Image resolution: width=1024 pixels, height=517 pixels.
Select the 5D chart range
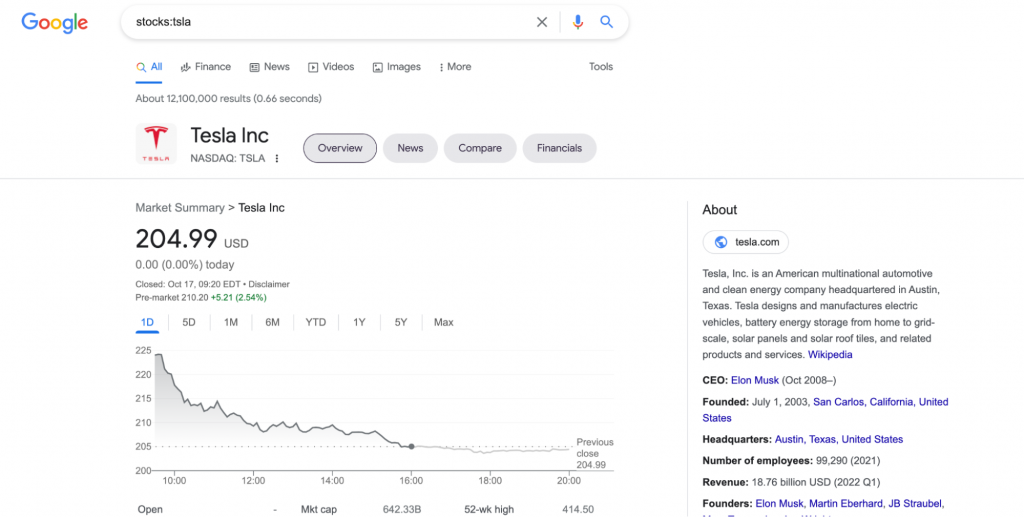[189, 322]
